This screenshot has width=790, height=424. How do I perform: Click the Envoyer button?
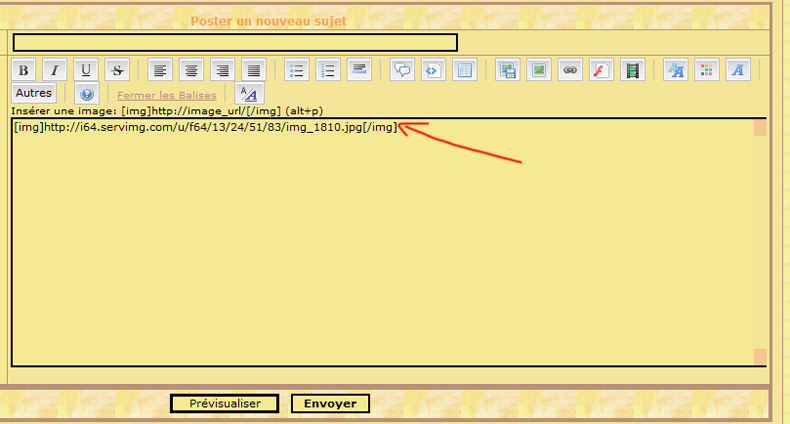pos(330,403)
